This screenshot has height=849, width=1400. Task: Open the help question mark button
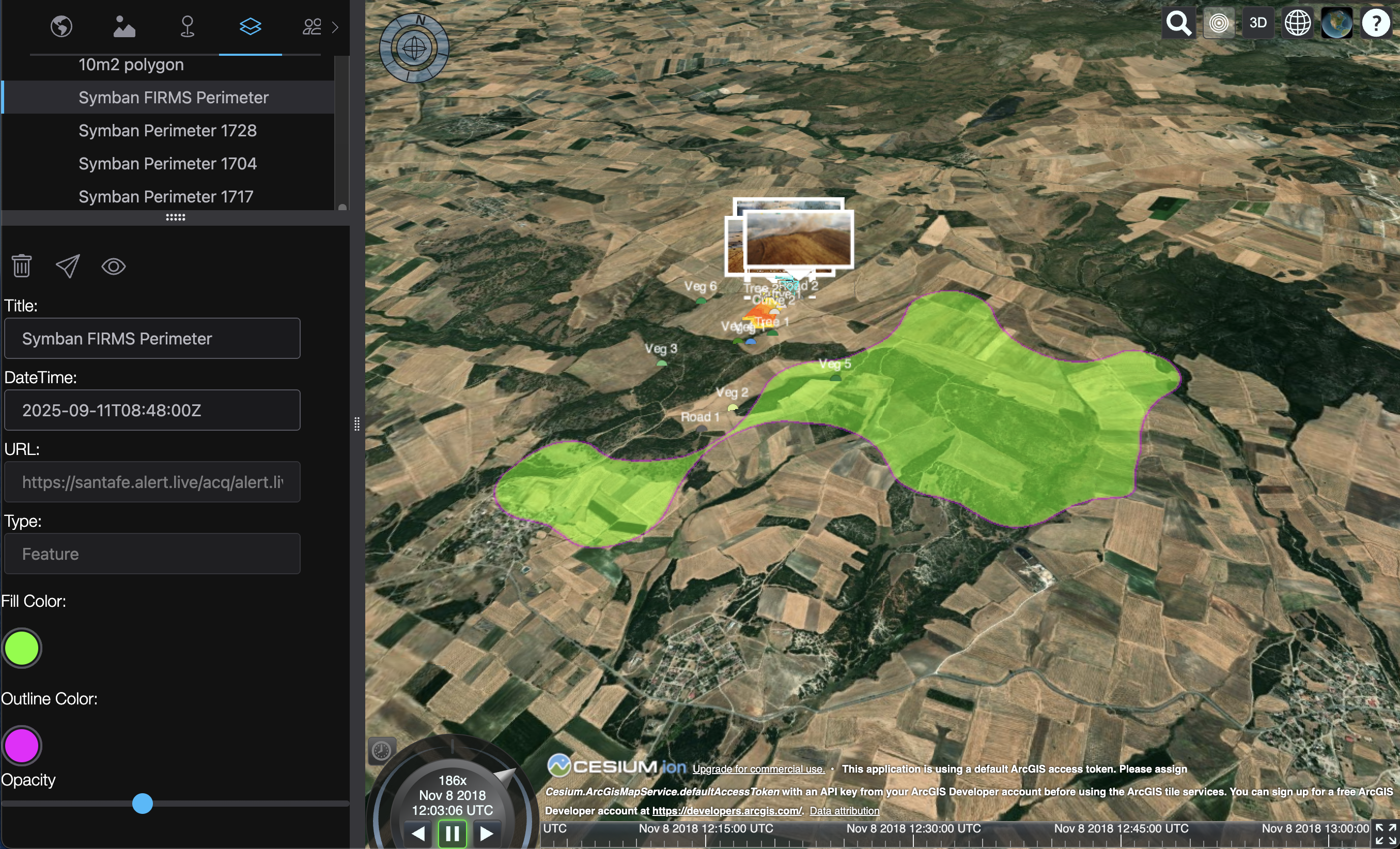click(1376, 23)
